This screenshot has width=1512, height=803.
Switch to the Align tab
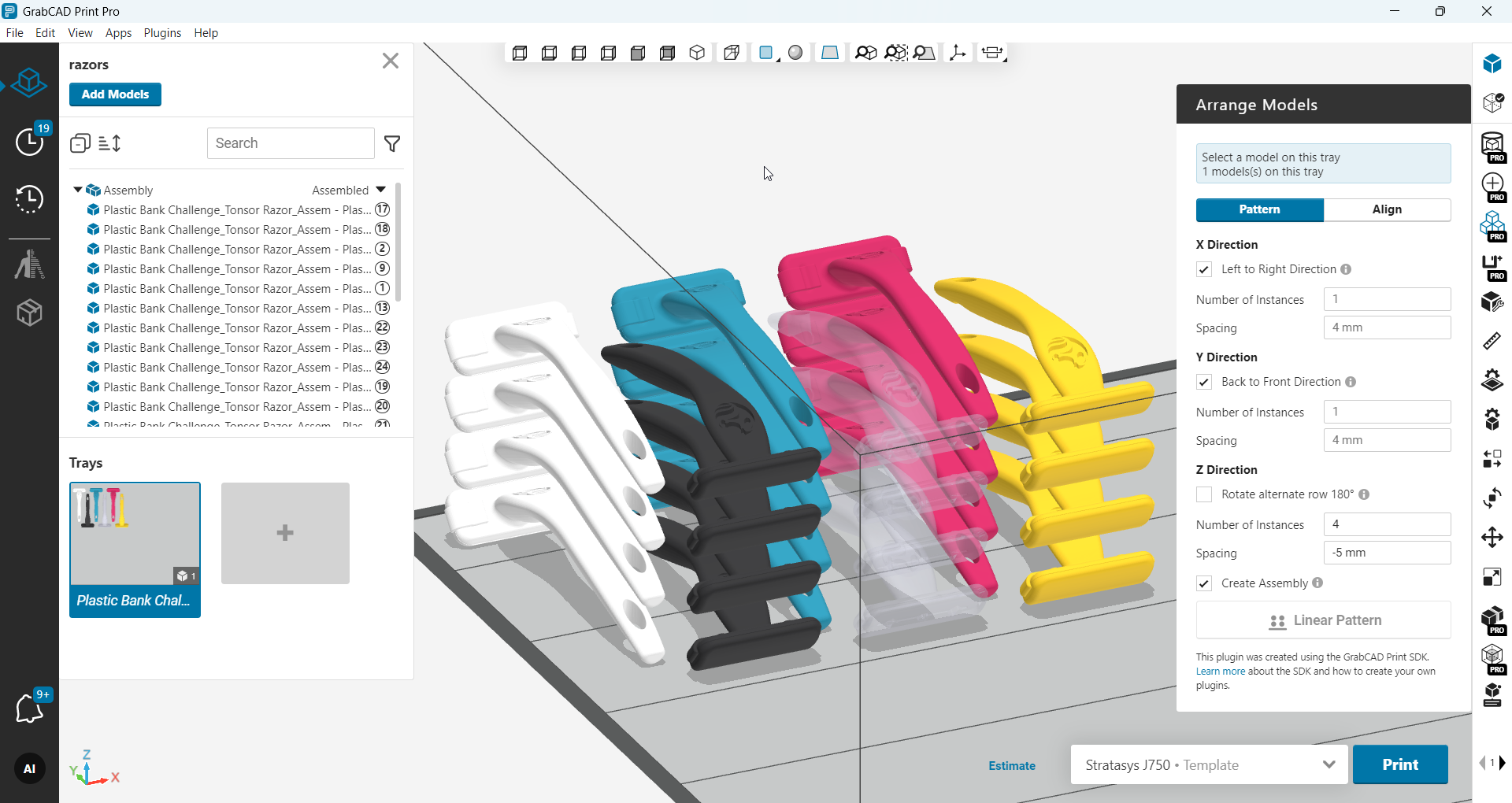(x=1387, y=209)
